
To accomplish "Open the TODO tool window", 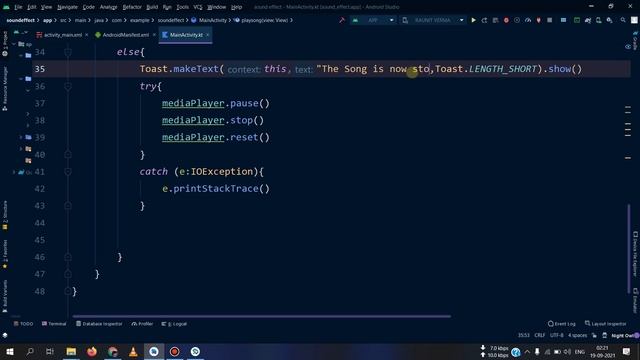I will (23, 324).
